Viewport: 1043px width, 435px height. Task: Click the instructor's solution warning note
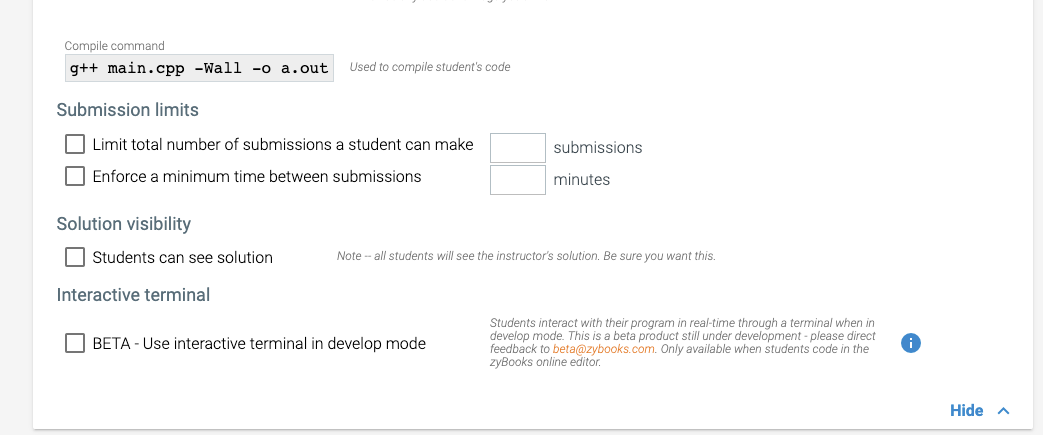click(x=526, y=257)
